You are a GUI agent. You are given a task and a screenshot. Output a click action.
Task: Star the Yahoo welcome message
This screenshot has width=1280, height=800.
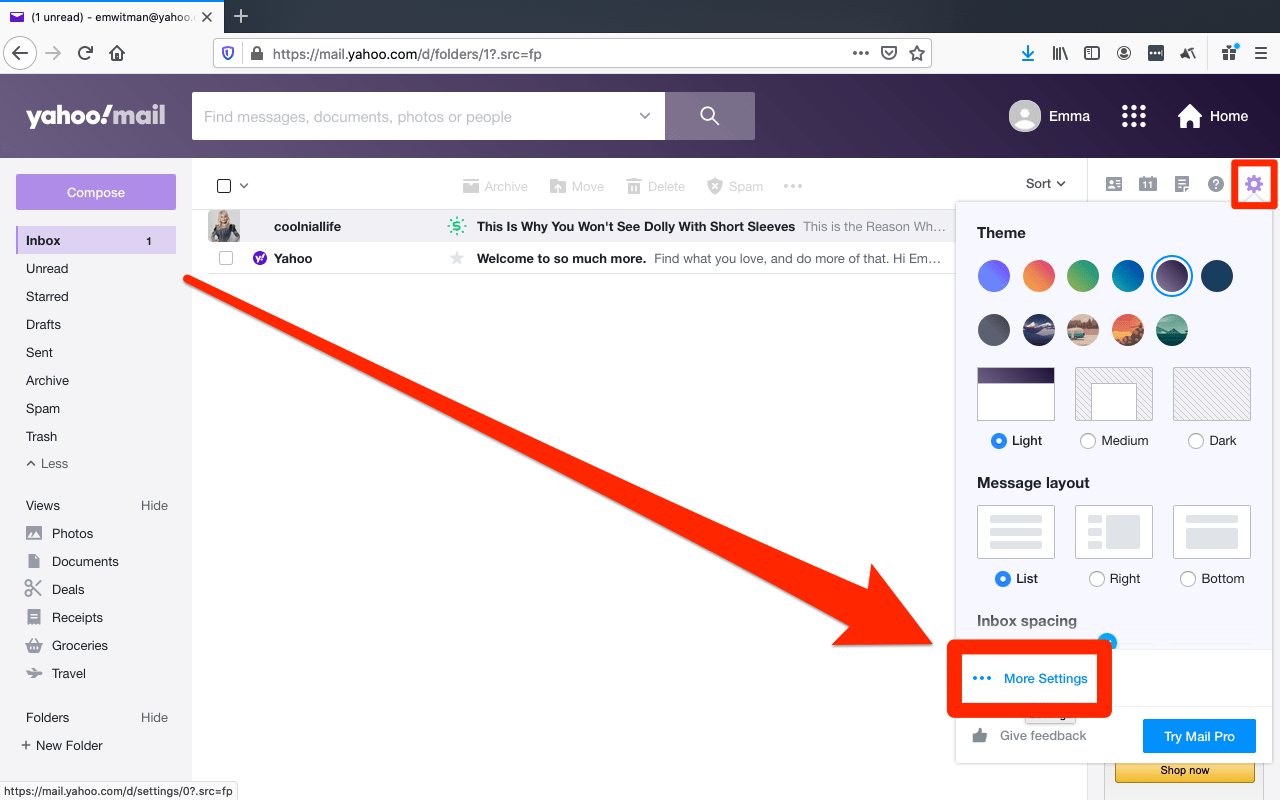[457, 258]
